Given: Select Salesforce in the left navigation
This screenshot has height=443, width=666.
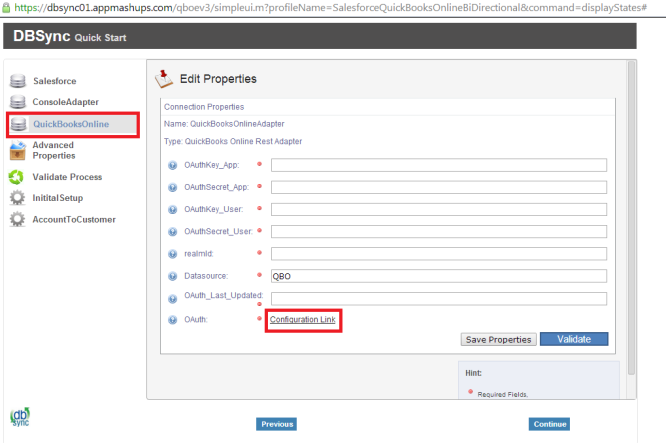Looking at the screenshot, I should (54, 81).
